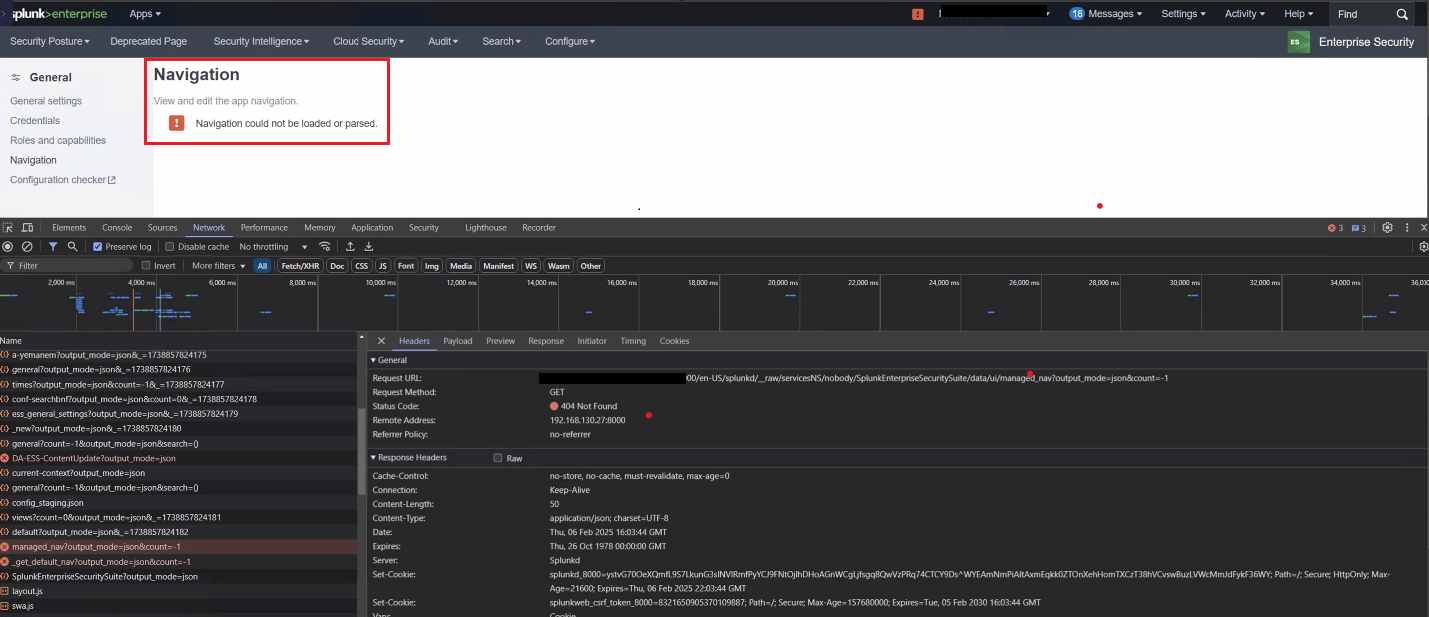Open Roles and capabilities settings link

(58, 140)
